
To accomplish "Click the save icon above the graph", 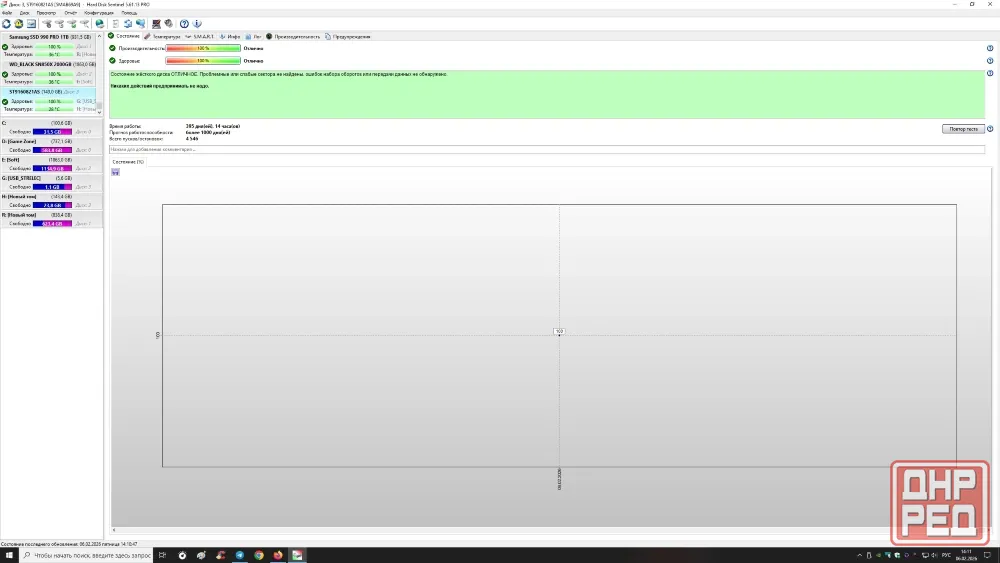I will [115, 172].
